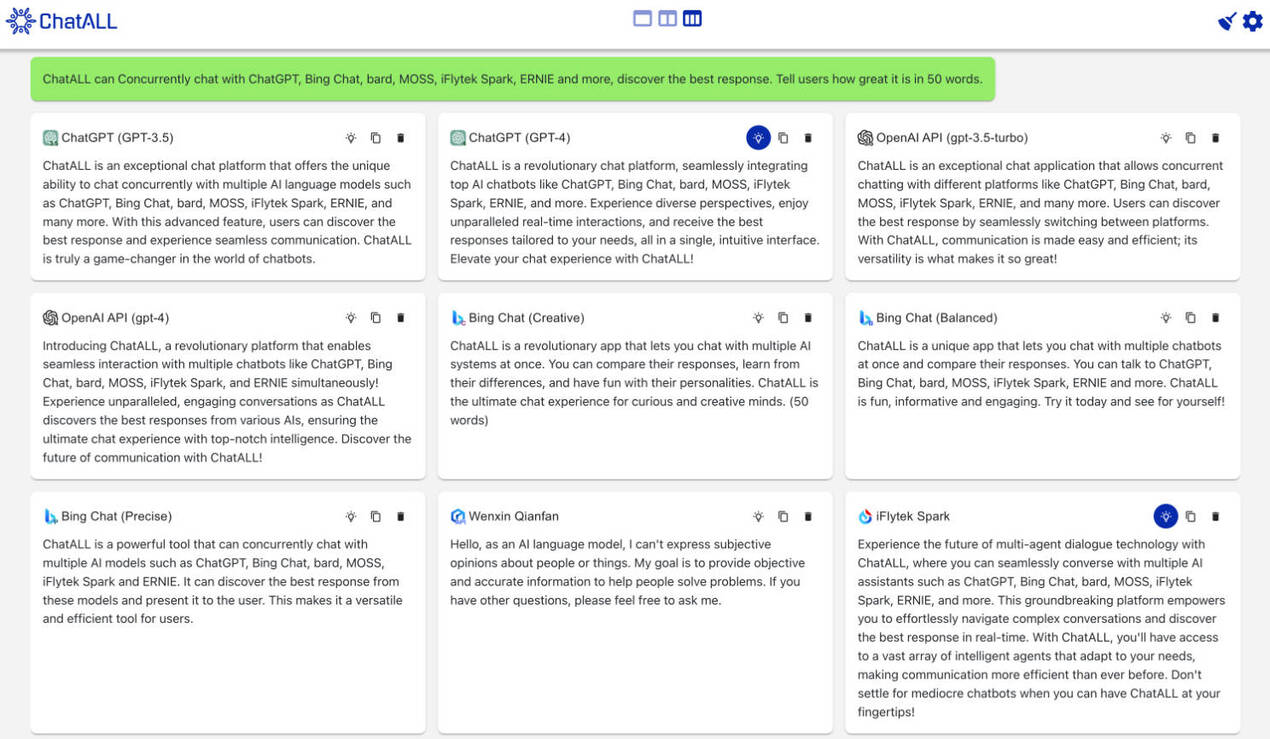Delete the OpenAI API (gpt-4) response
1270x739 pixels.
(401, 318)
